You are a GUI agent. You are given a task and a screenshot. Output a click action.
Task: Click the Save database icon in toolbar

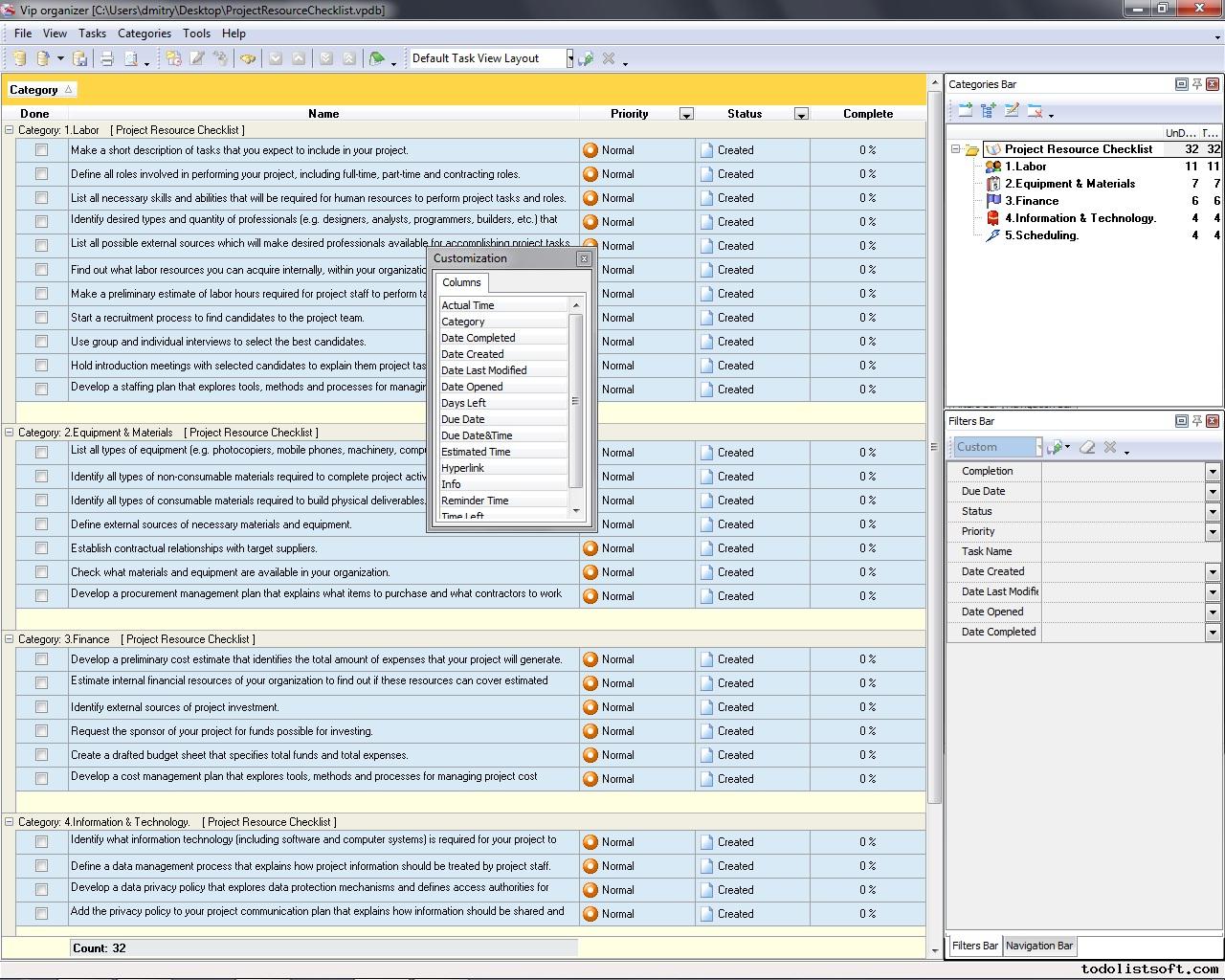click(x=80, y=58)
